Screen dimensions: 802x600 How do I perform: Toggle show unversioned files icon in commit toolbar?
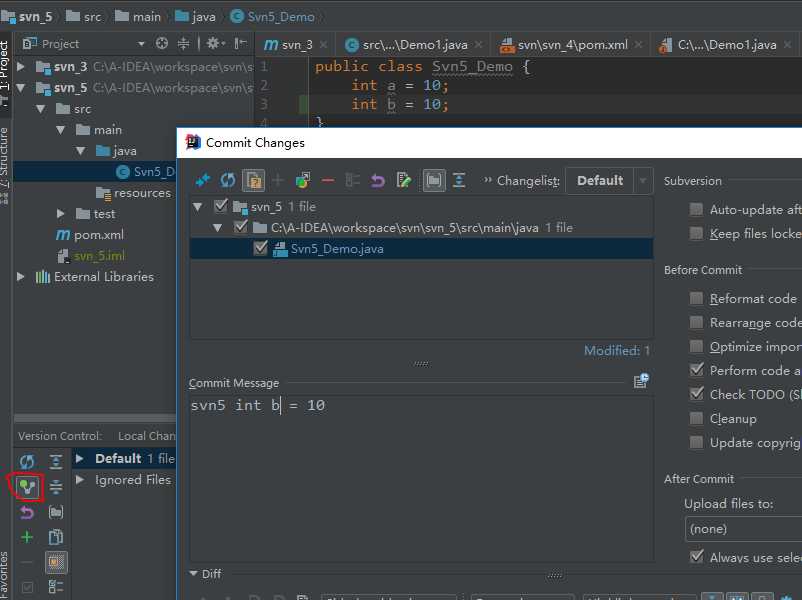[x=254, y=180]
